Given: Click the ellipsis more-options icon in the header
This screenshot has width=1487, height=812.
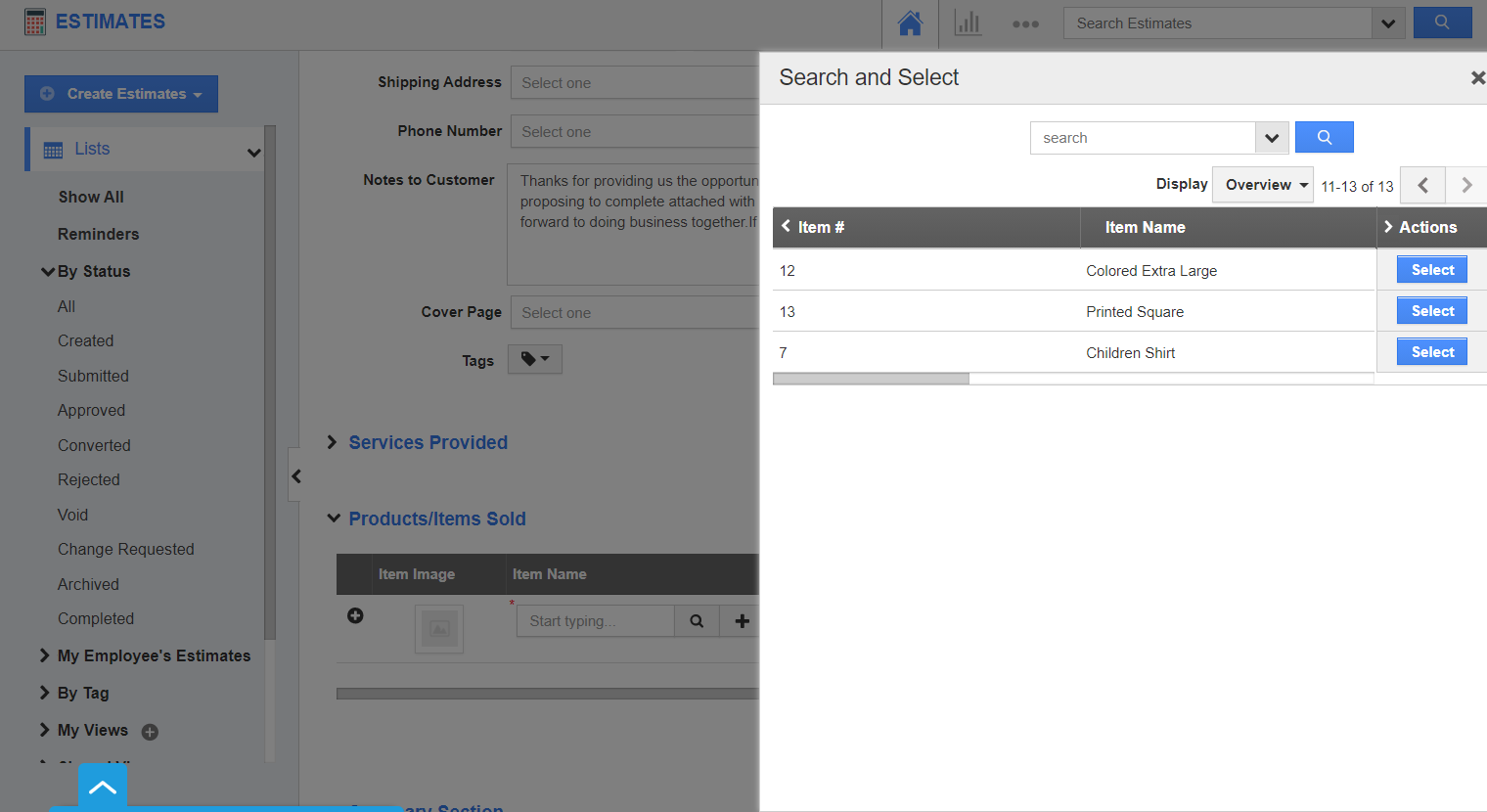Looking at the screenshot, I should point(1025,23).
